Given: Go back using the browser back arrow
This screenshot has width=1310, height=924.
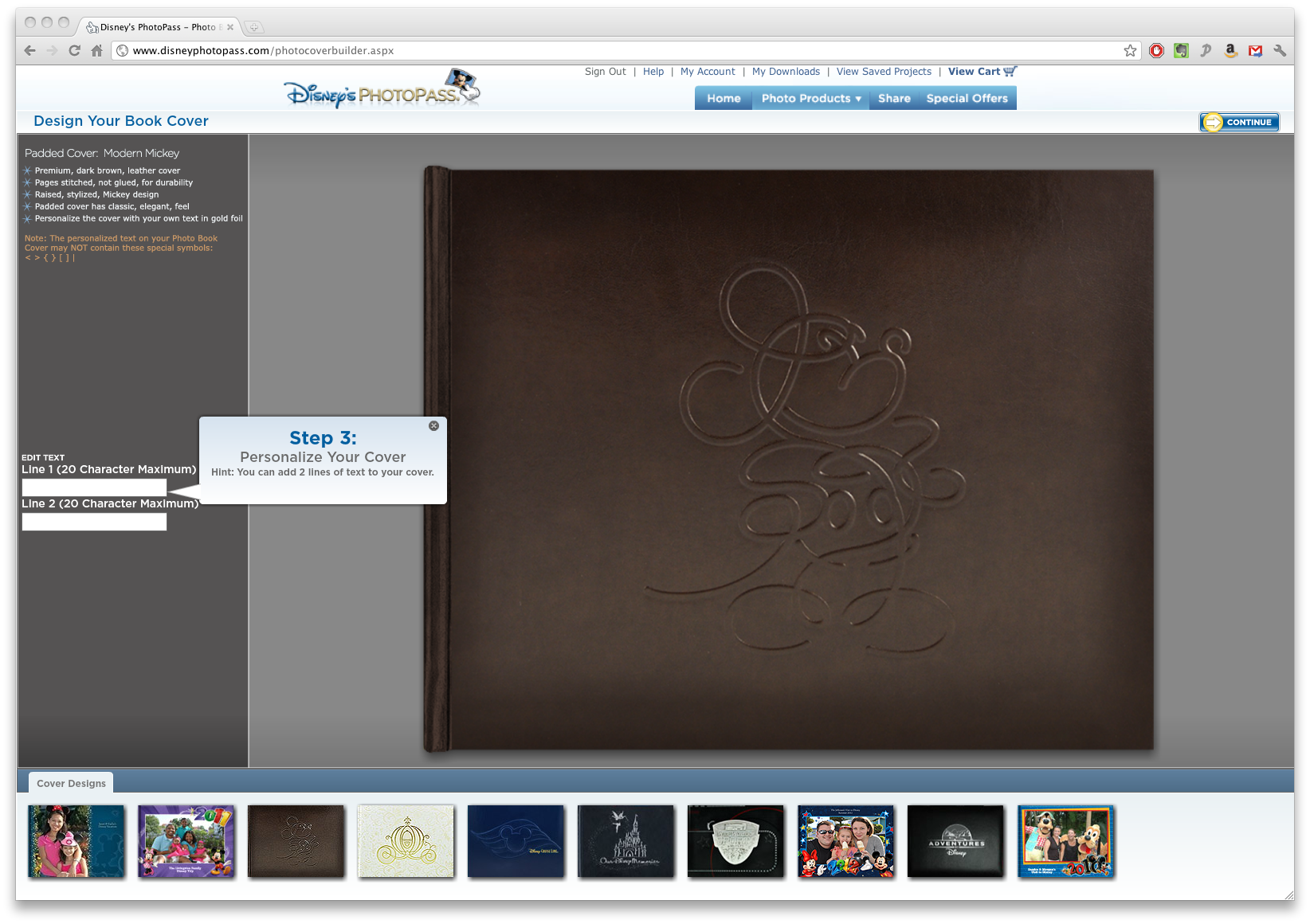Looking at the screenshot, I should point(30,50).
